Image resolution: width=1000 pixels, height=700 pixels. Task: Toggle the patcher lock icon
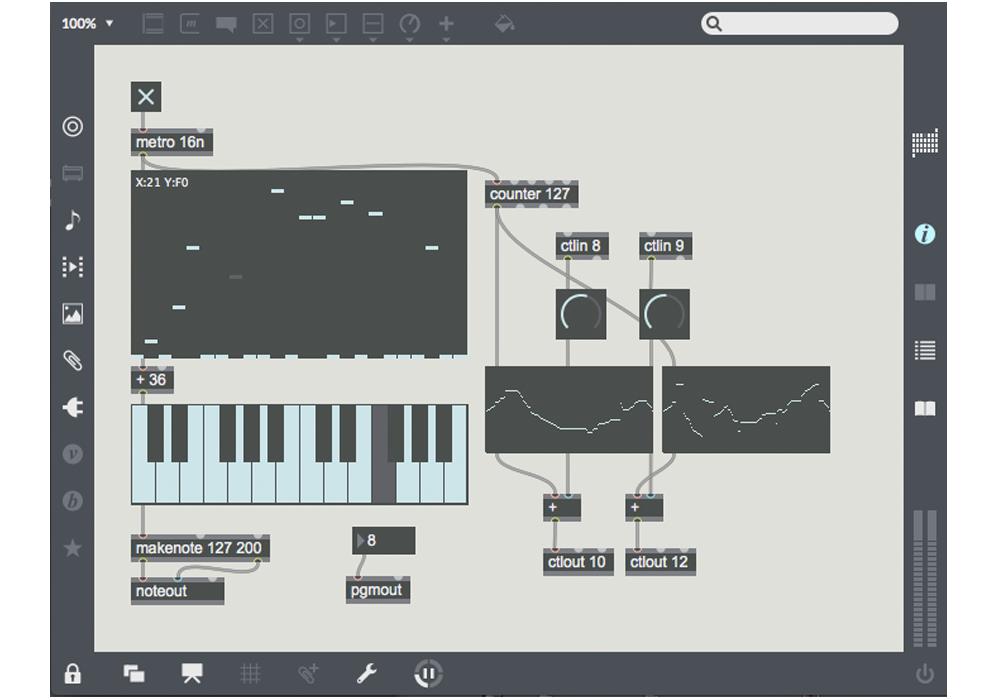[x=73, y=674]
